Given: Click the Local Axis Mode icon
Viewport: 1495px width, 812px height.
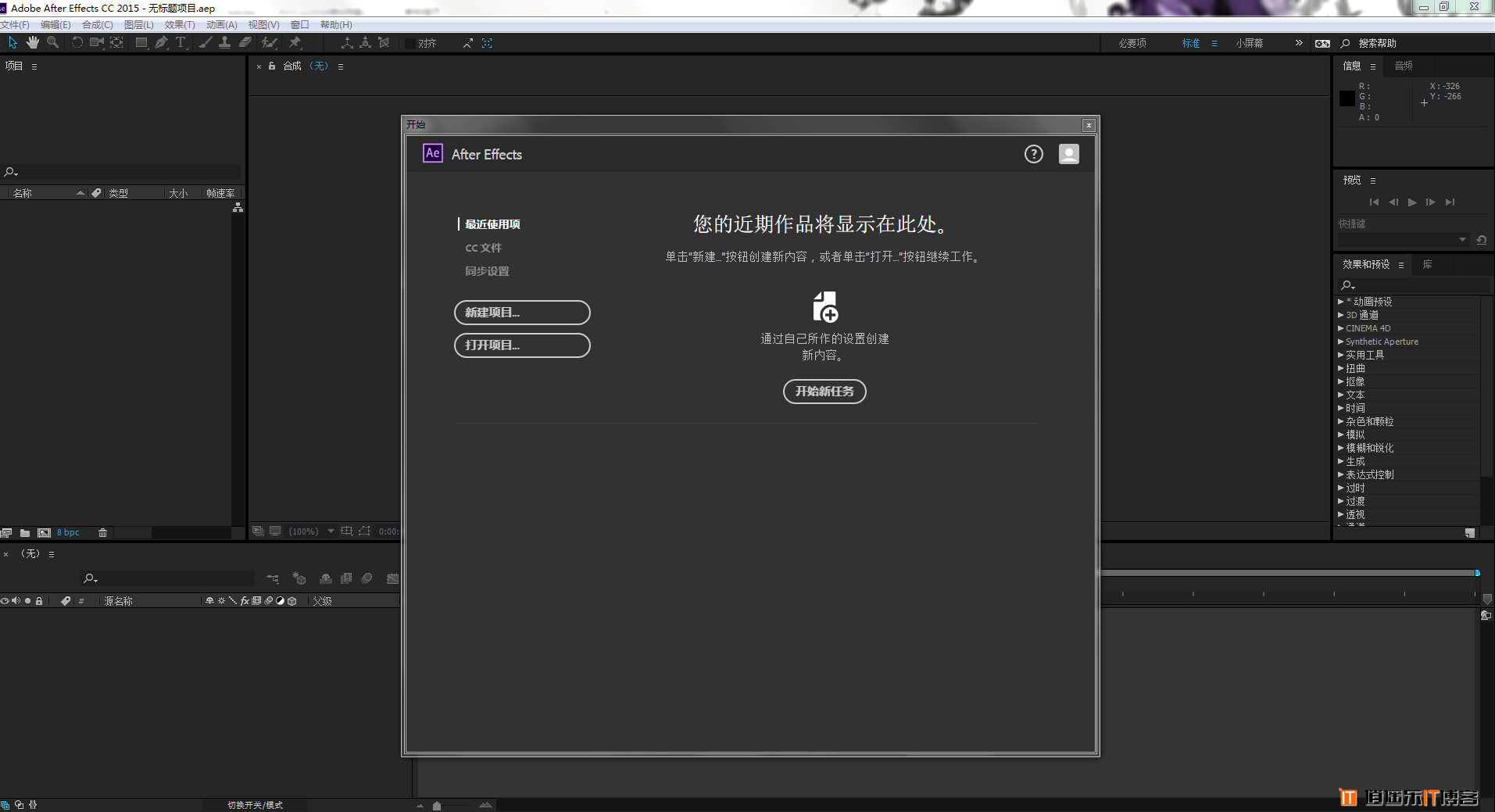Looking at the screenshot, I should click(347, 42).
